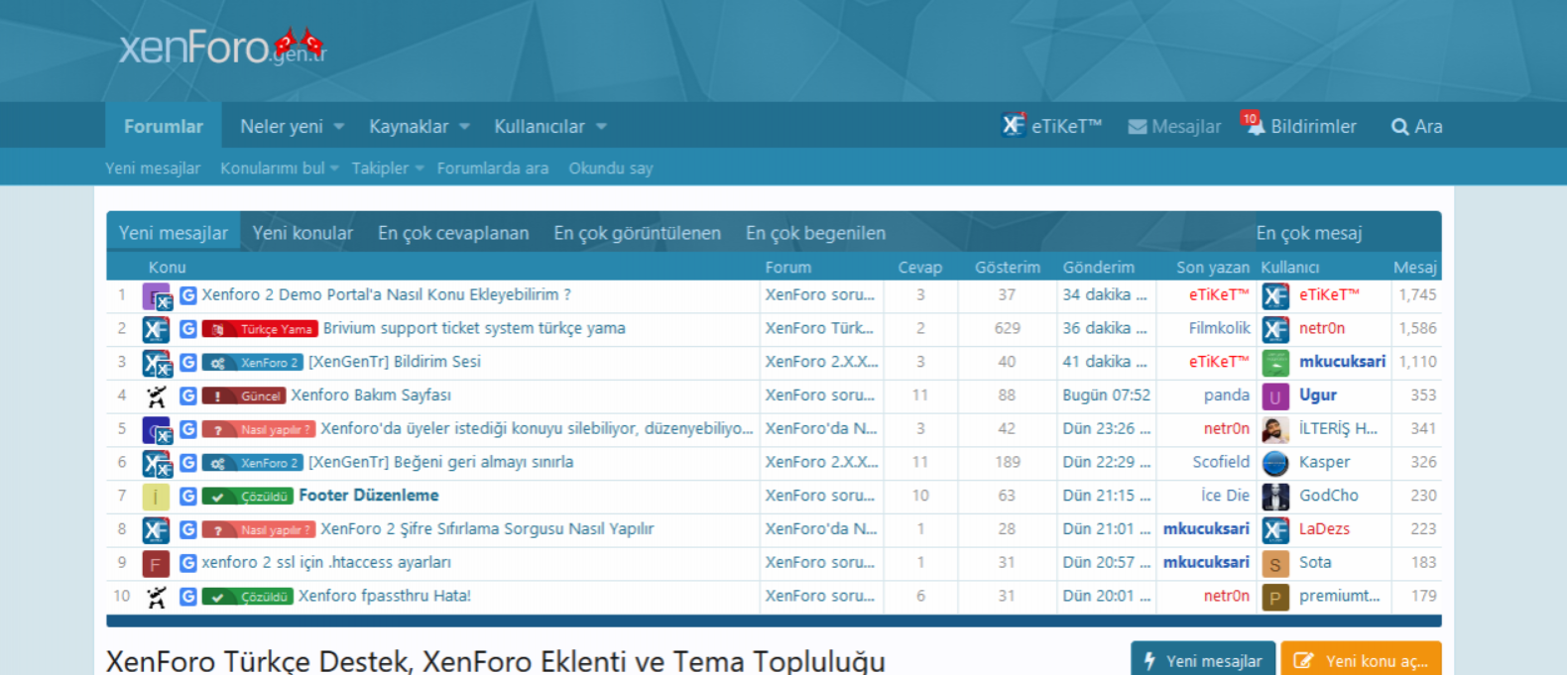Click last poster Scofield

pos(1221,462)
